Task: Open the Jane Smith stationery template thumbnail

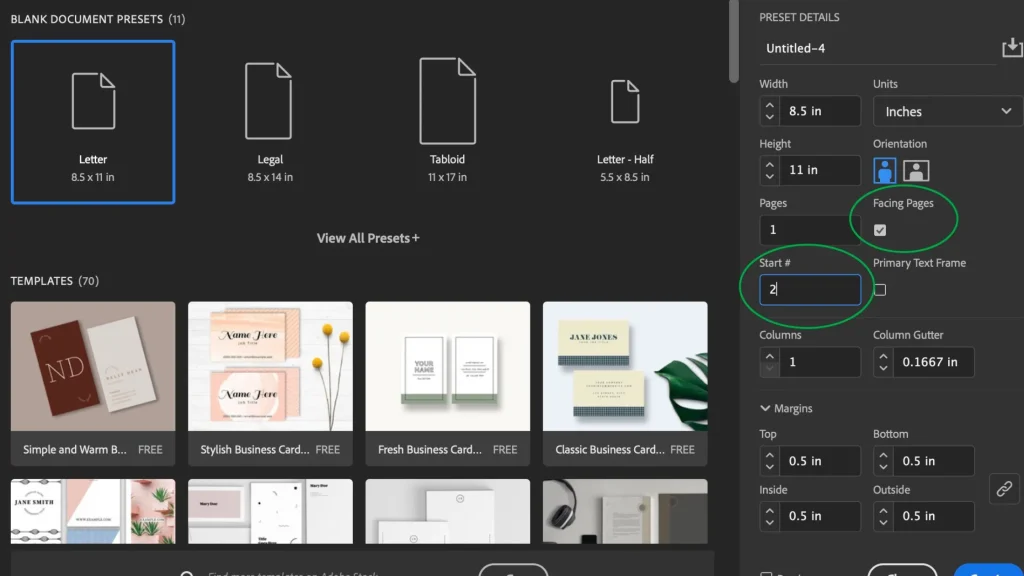Action: pos(93,511)
